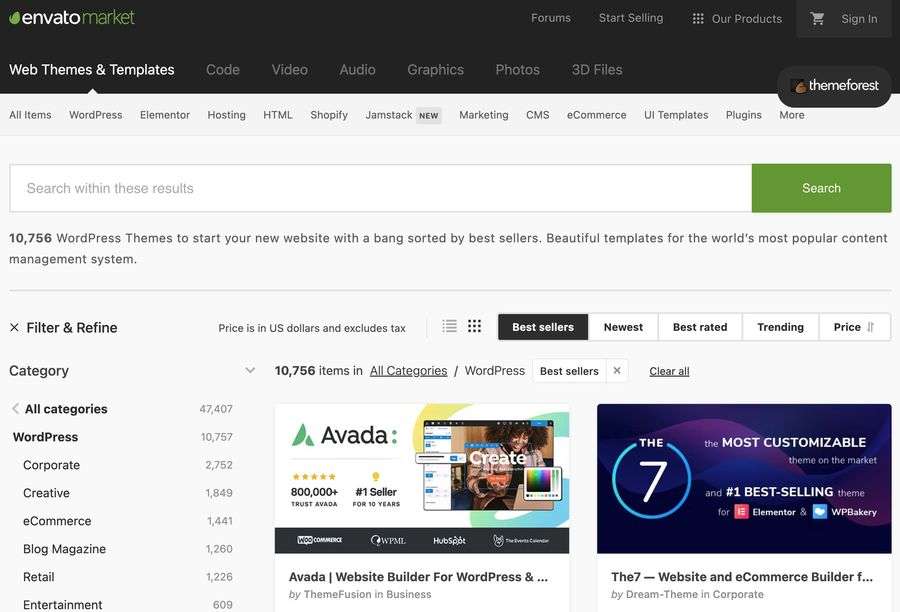Open The7 theme preview thumbnail
The image size is (900, 612).
[744, 479]
